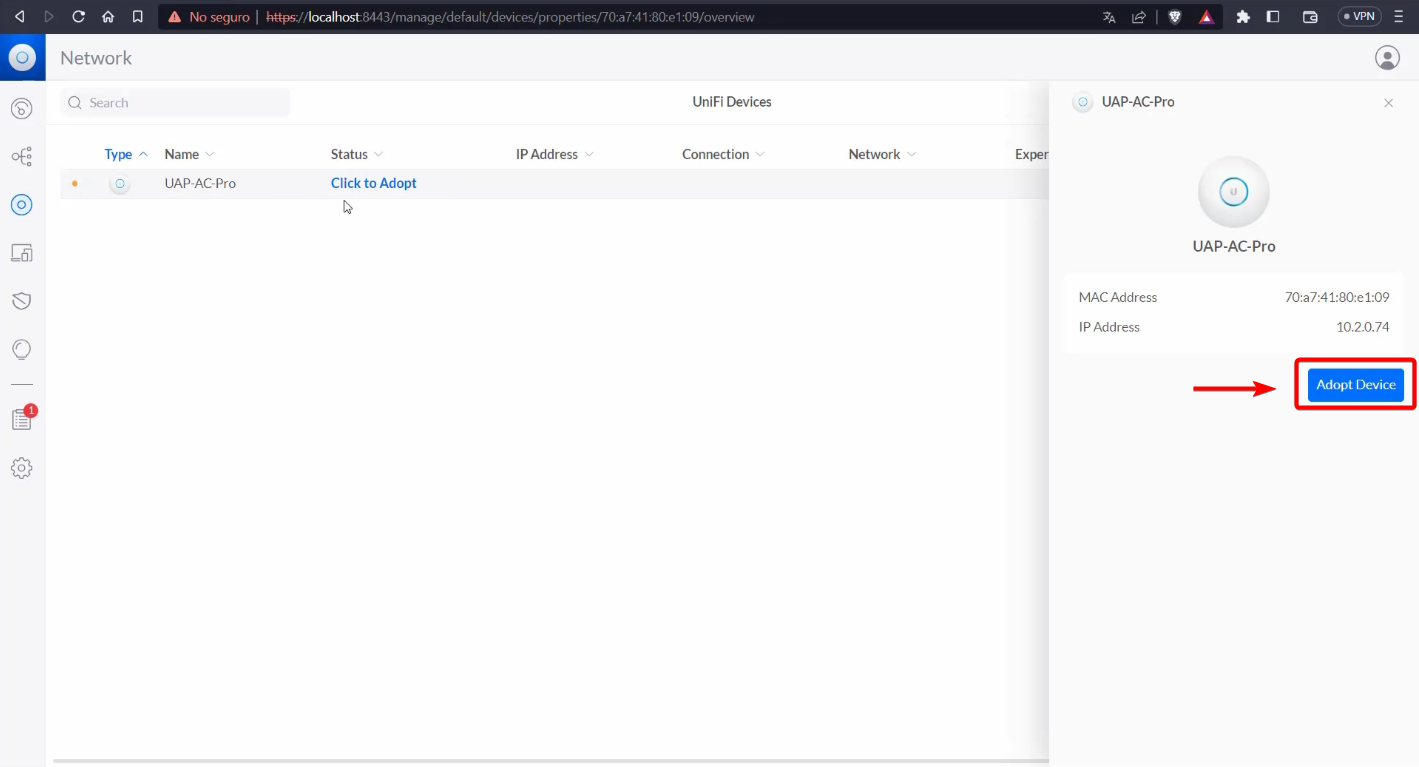Open the Client Devices icon in the sidebar
The width and height of the screenshot is (1419, 767).
pos(22,252)
